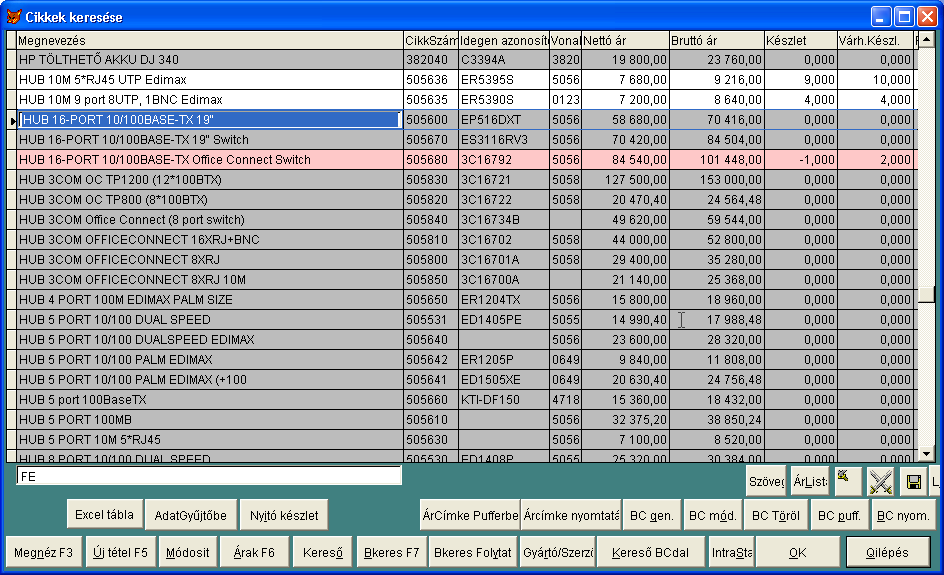Click the Bkeres F7 button
The height and width of the screenshot is (575, 944).
tap(391, 552)
